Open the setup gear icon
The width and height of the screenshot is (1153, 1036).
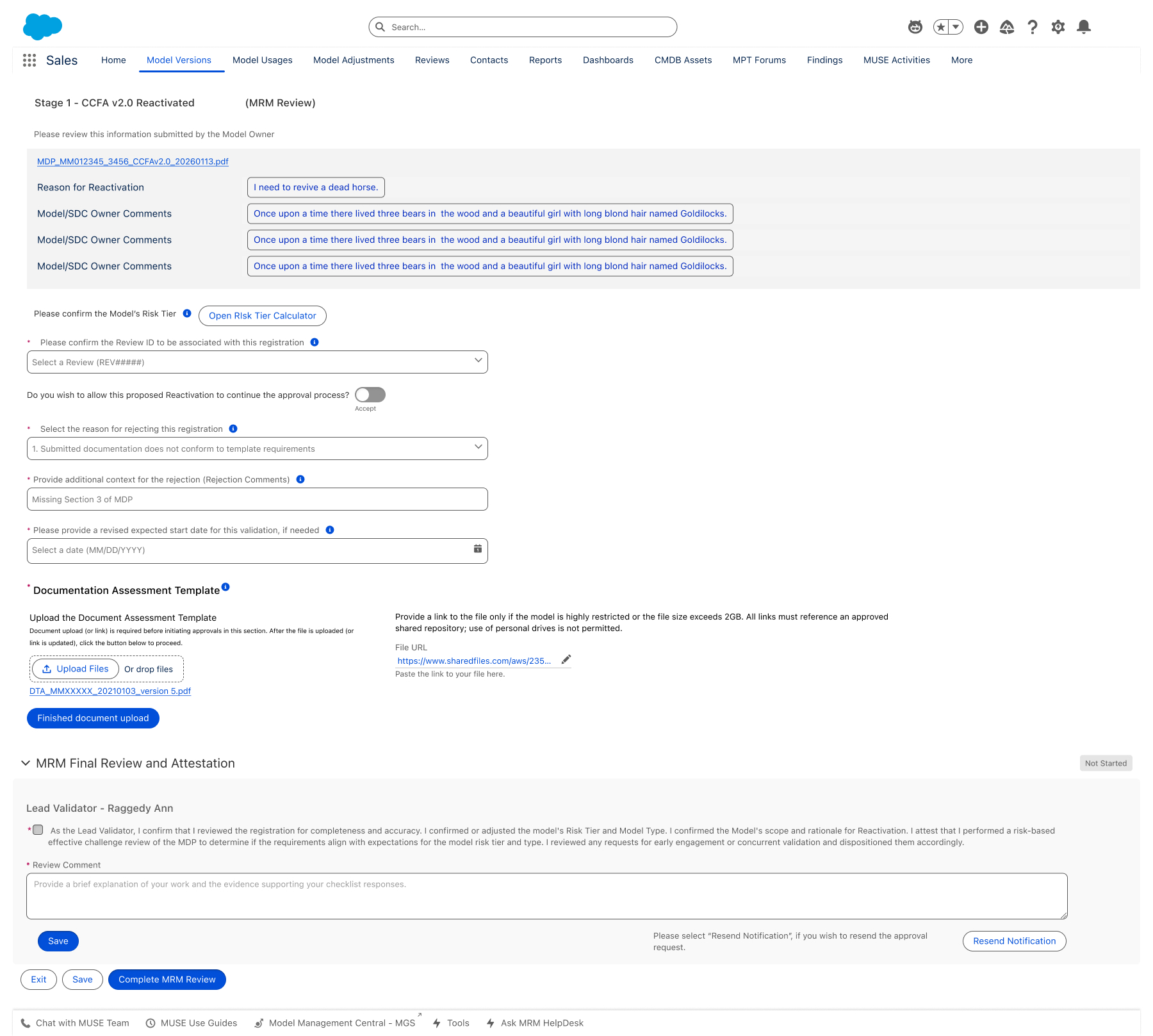[x=1058, y=27]
